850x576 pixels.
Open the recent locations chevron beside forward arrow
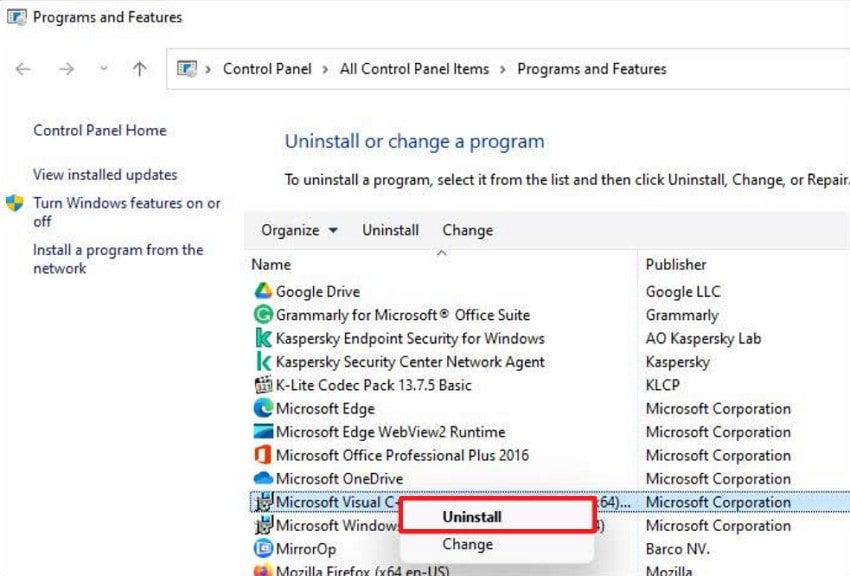point(103,69)
